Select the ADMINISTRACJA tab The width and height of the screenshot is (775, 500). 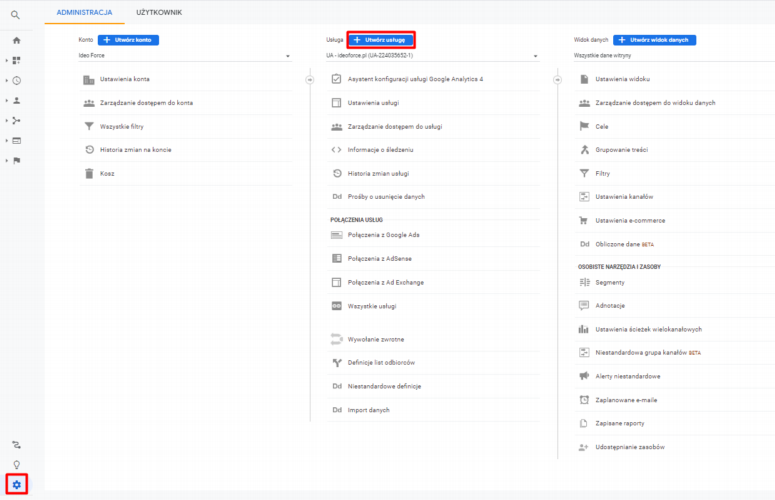[x=84, y=12]
